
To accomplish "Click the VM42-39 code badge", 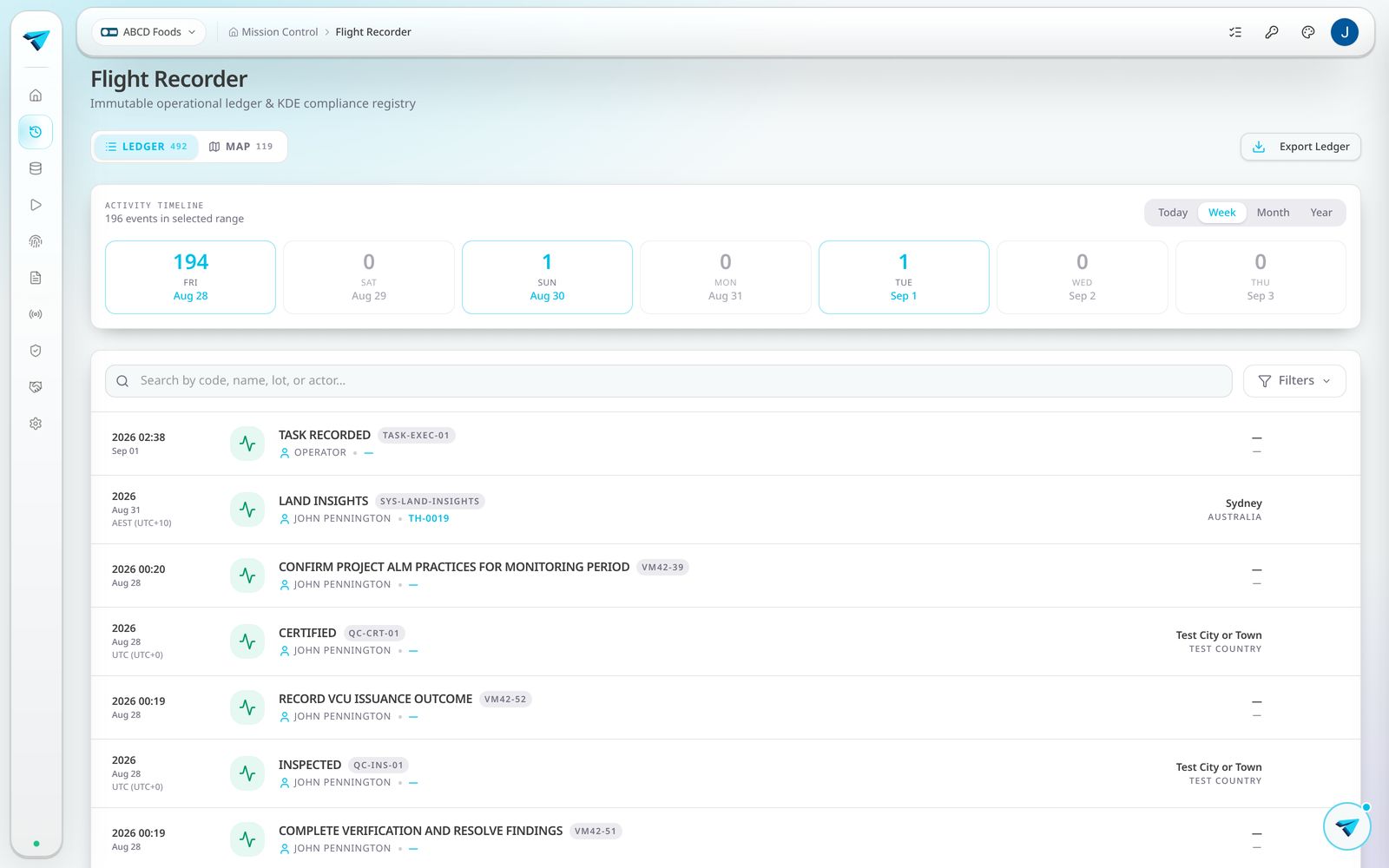I will [662, 567].
